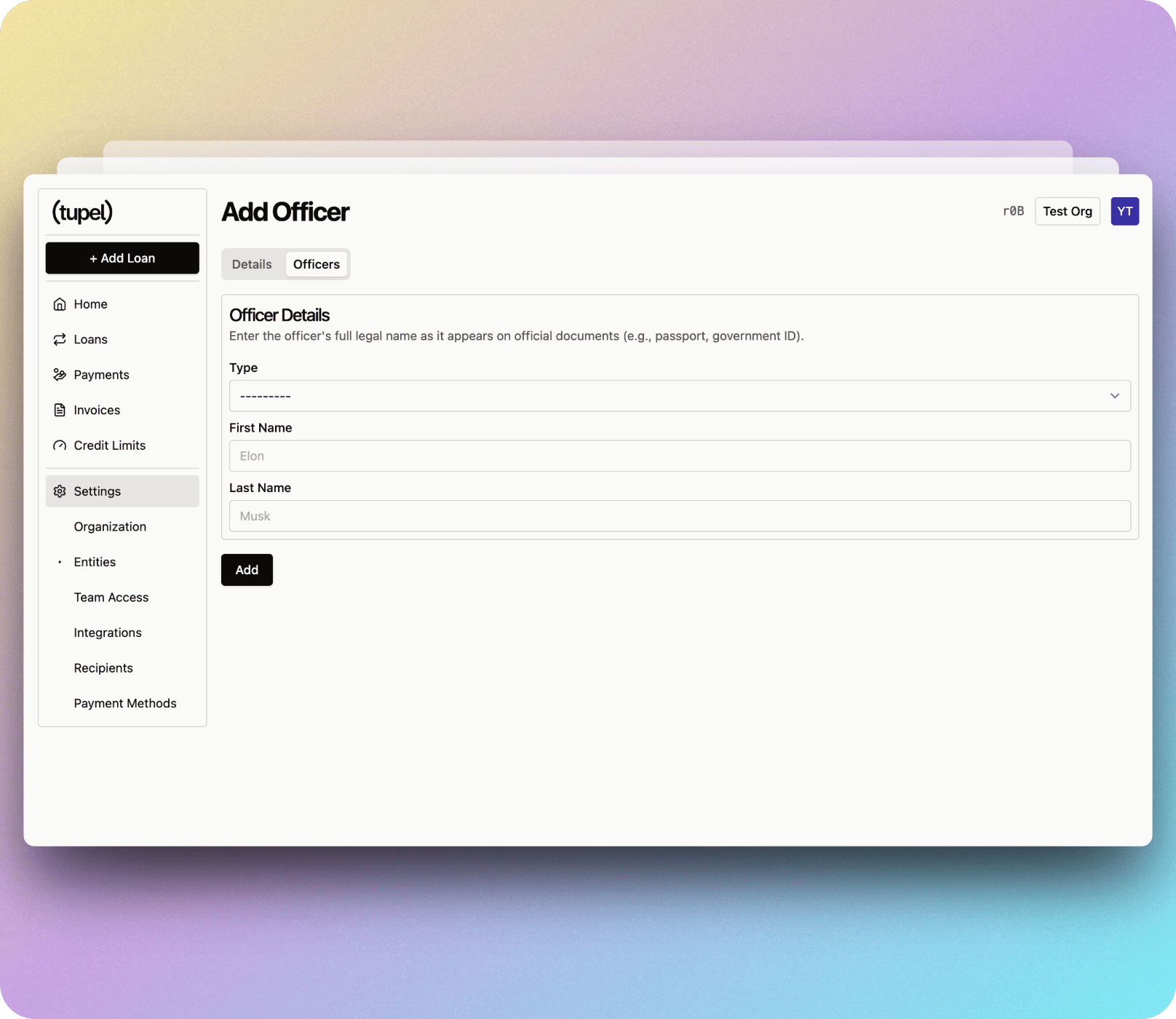
Task: Open the Payment Methods page
Action: 125,703
